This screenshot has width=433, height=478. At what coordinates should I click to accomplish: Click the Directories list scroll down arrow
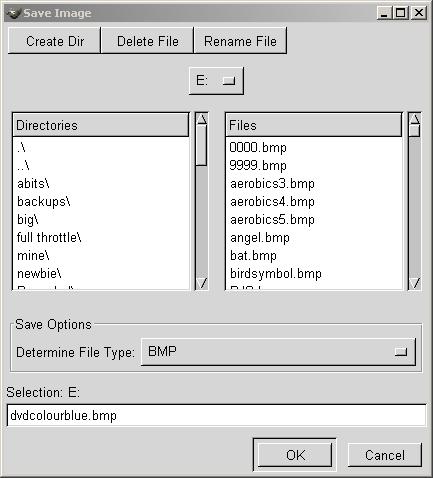coord(202,283)
